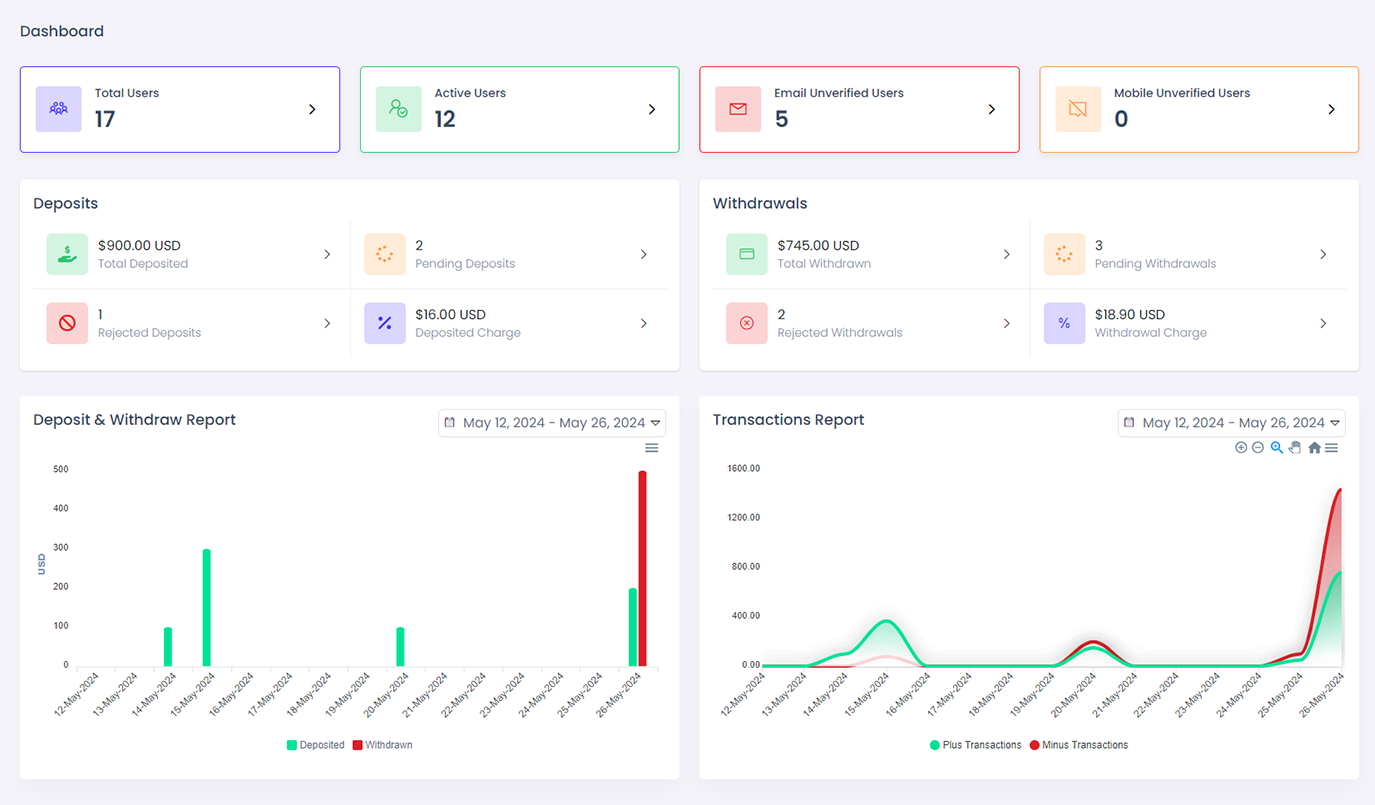This screenshot has width=1375, height=805.
Task: Click zoom out icon on Transactions Report chart
Action: coord(1258,448)
